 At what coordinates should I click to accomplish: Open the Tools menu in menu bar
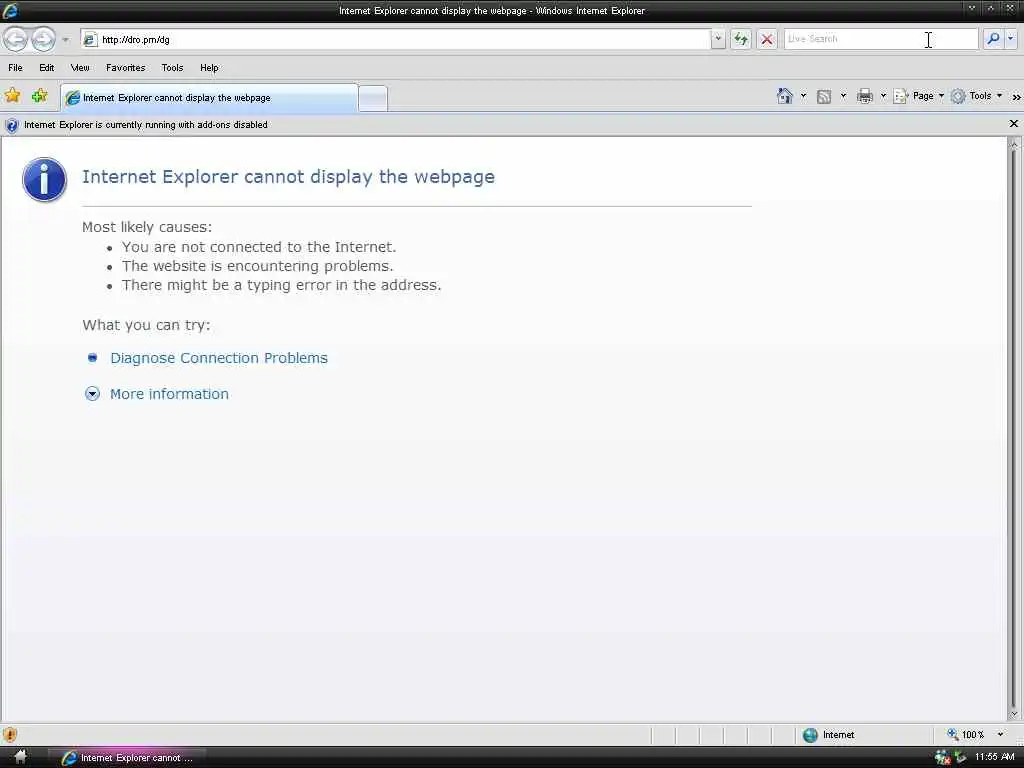pyautogui.click(x=172, y=67)
